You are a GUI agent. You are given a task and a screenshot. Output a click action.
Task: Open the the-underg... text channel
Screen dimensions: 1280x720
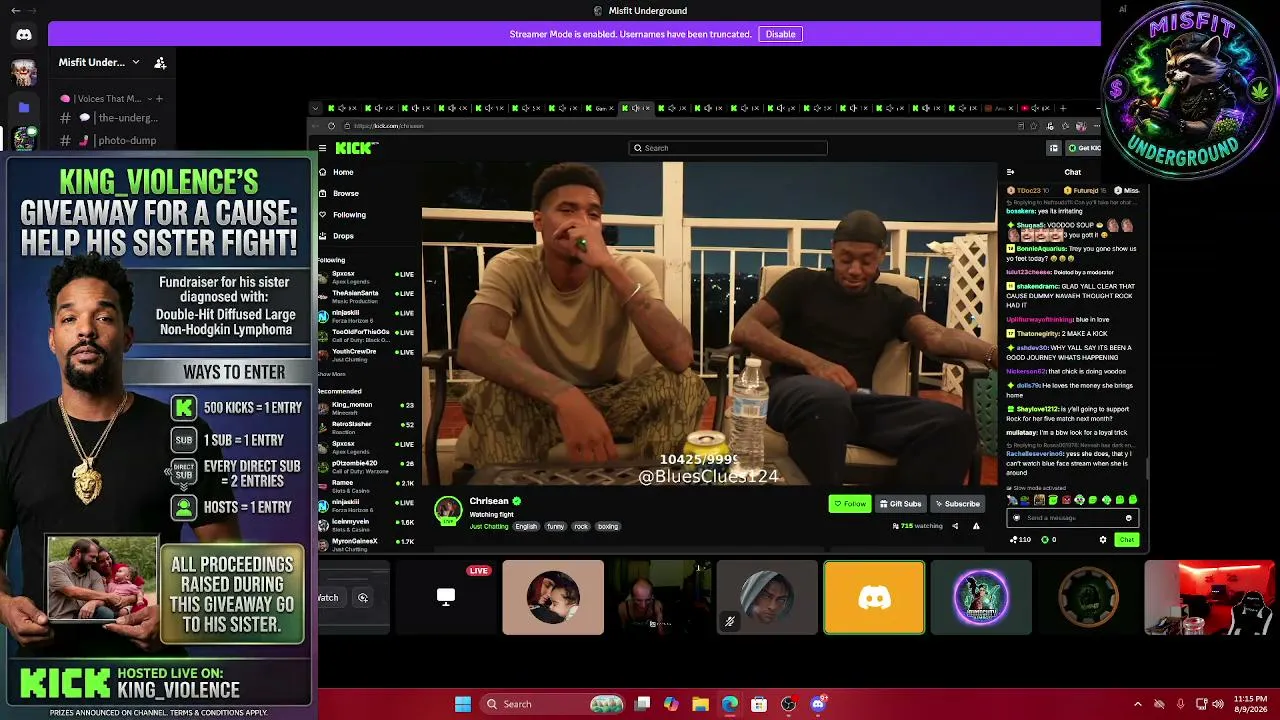(x=108, y=118)
